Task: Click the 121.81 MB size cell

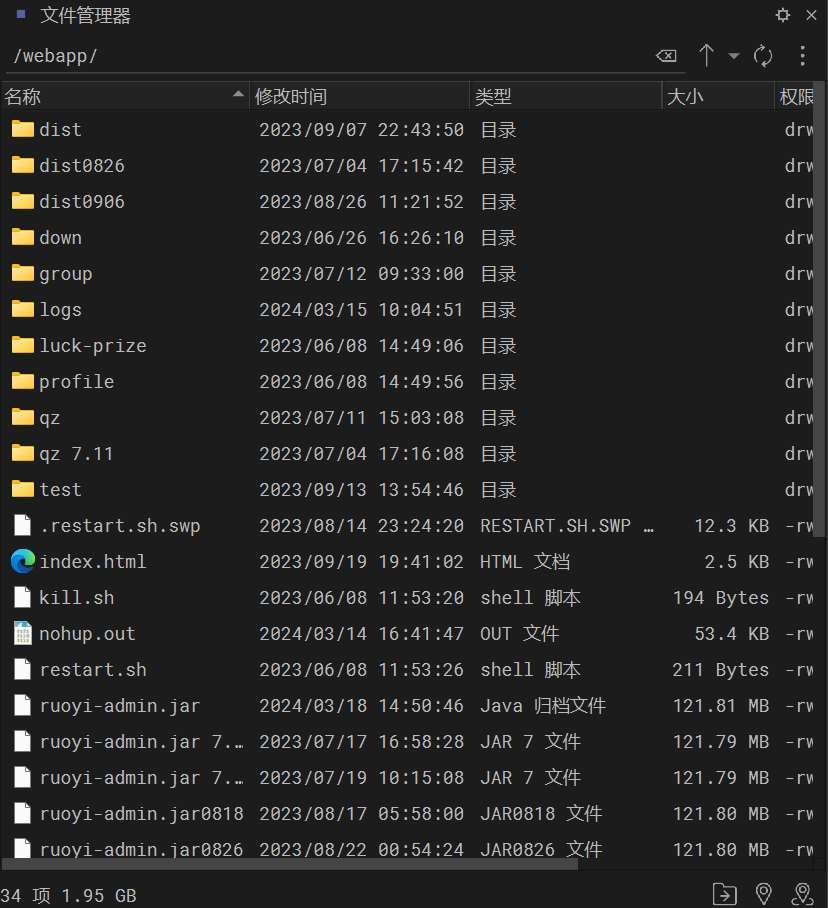Action: (x=721, y=705)
